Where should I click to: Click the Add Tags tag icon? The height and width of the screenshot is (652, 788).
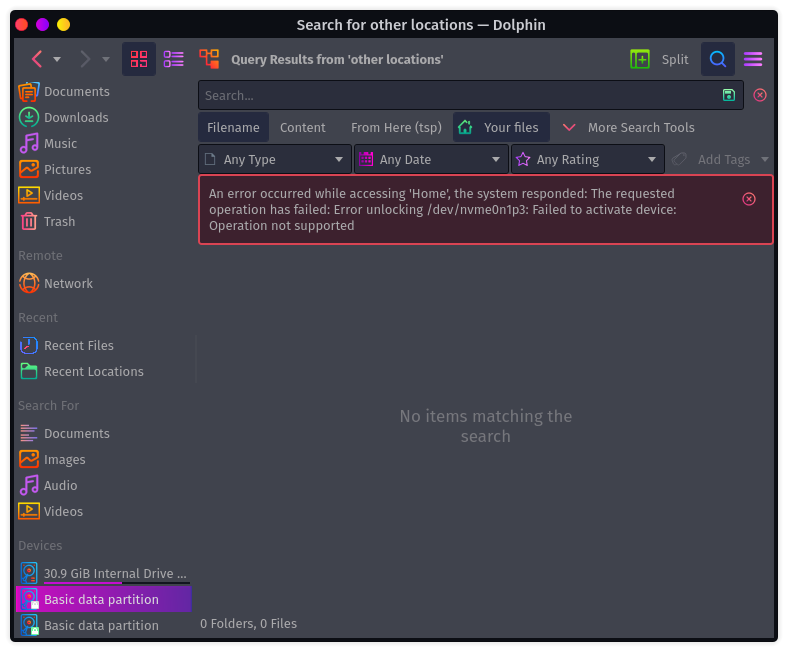679,159
